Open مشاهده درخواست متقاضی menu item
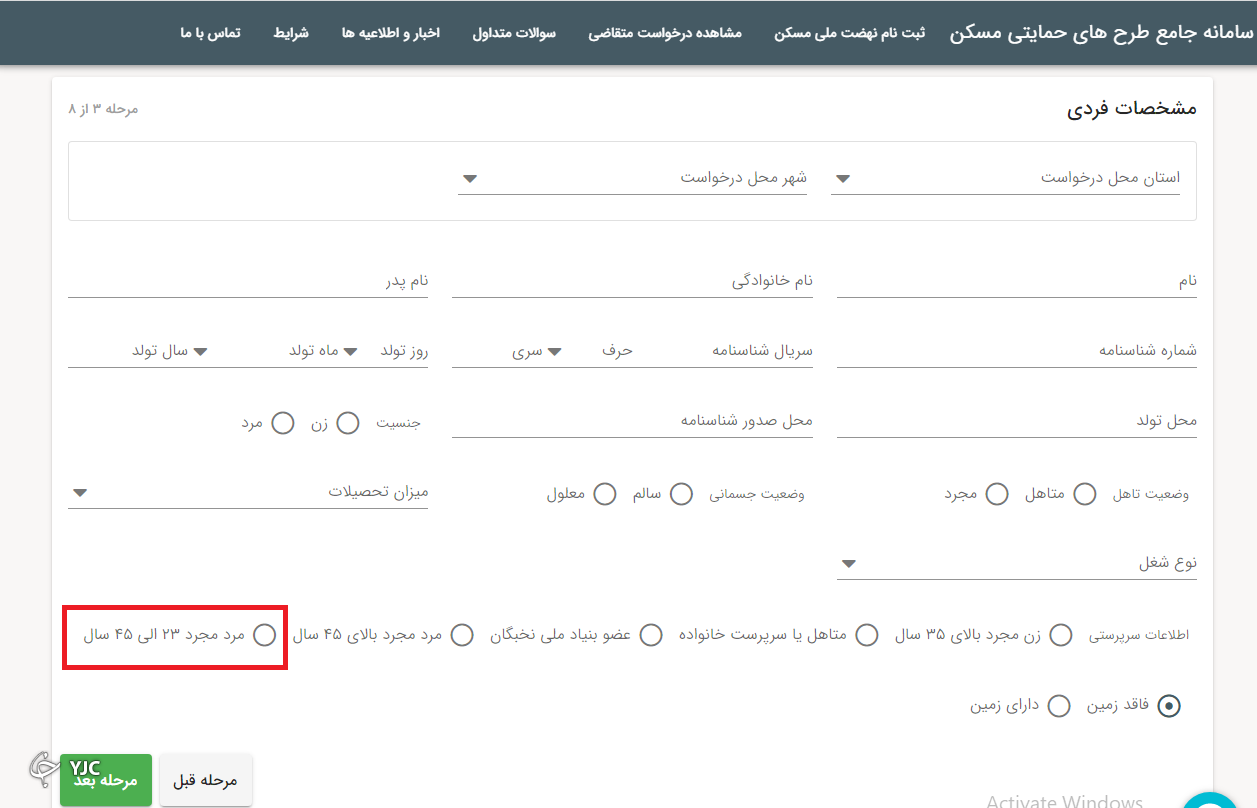This screenshot has width=1257, height=808. [x=664, y=33]
